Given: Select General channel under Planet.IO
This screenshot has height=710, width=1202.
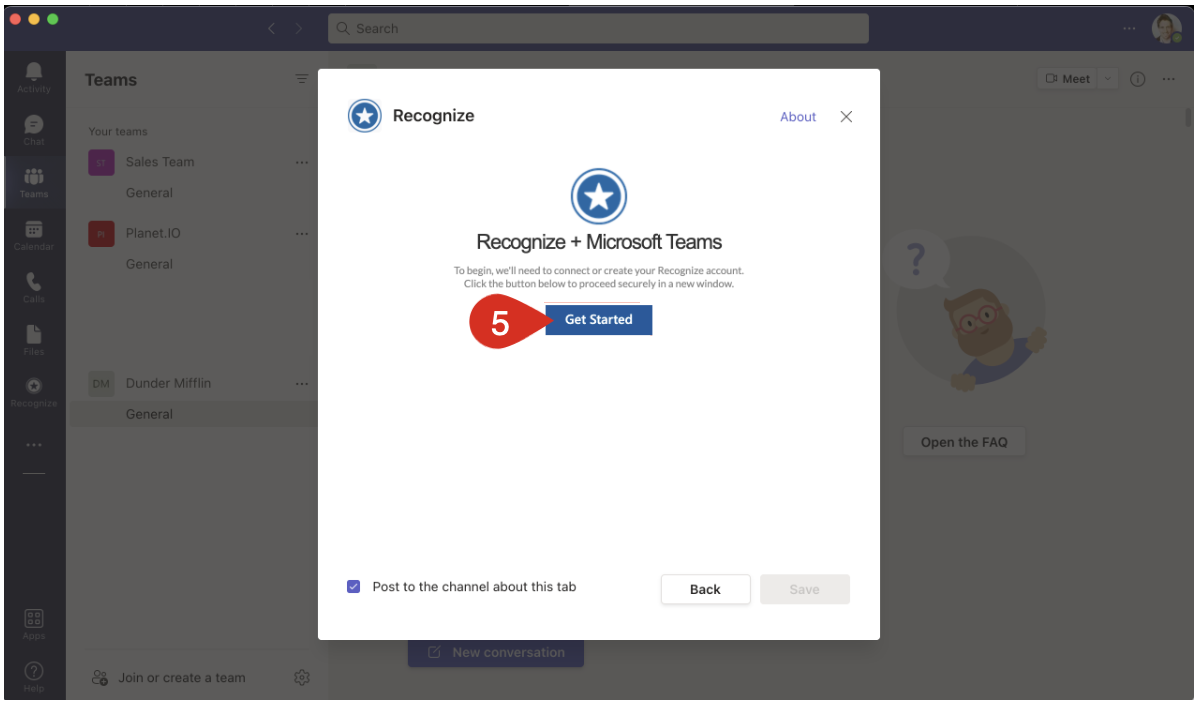Looking at the screenshot, I should (149, 264).
